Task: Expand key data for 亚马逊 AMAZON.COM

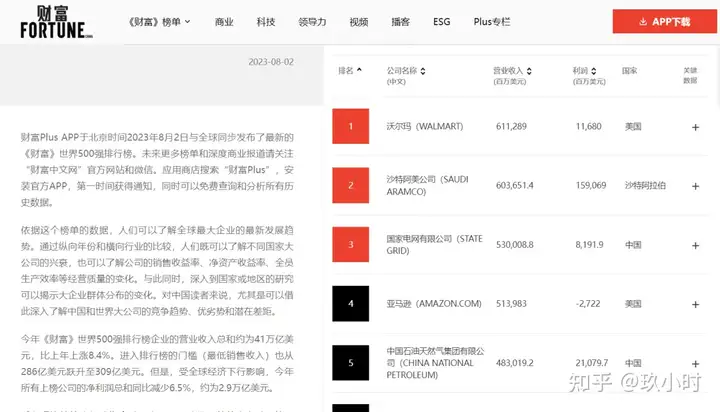Action: coord(696,304)
